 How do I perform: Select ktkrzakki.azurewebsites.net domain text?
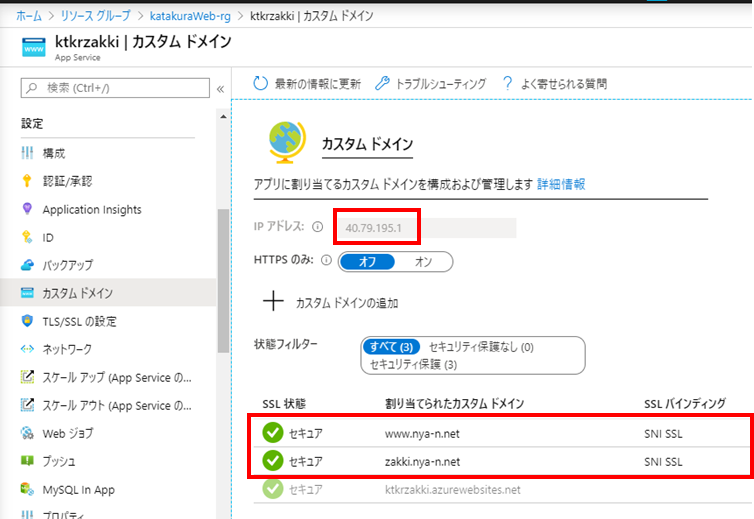pyautogui.click(x=452, y=490)
